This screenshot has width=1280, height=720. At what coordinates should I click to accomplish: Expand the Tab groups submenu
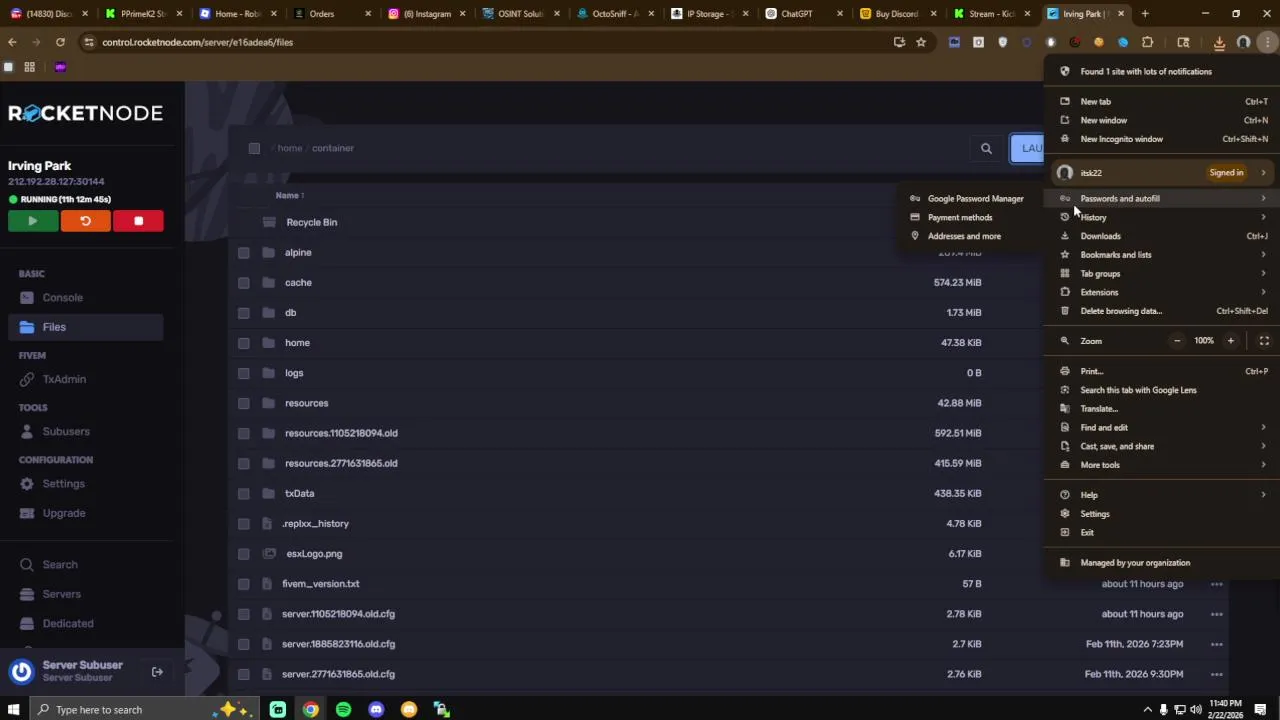(x=1162, y=274)
